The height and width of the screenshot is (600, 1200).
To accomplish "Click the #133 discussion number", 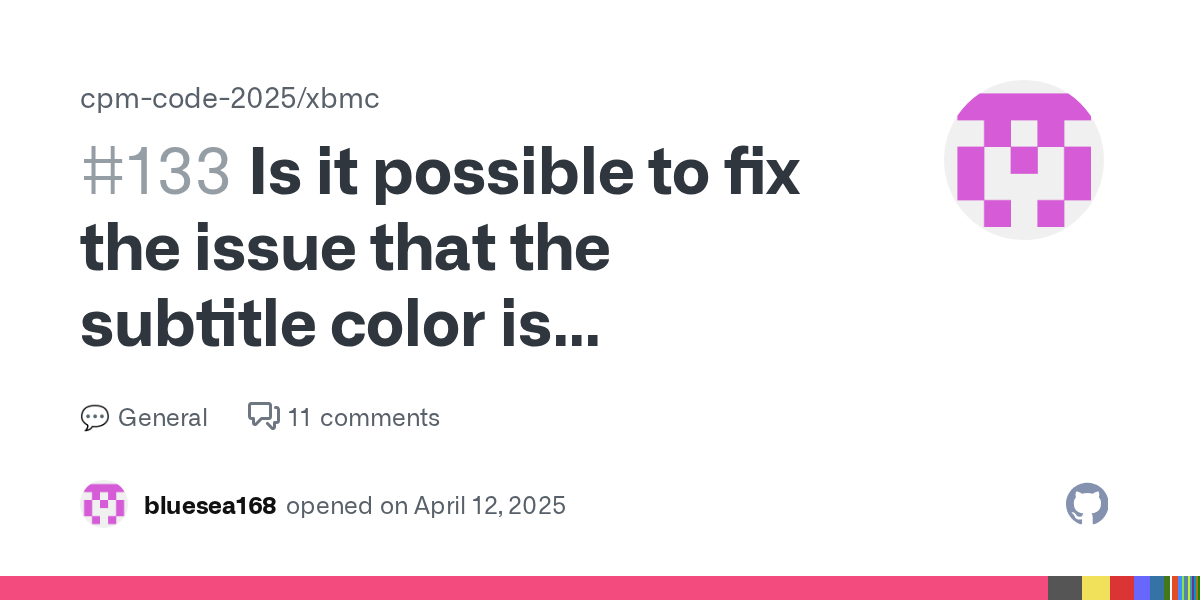I will pyautogui.click(x=156, y=172).
